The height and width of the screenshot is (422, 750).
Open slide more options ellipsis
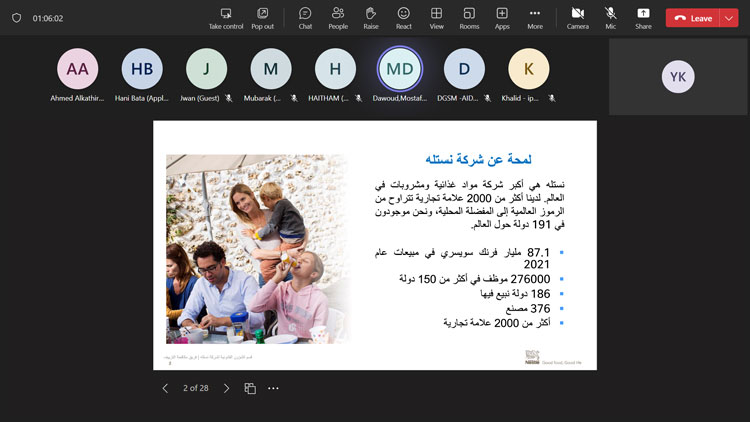(x=273, y=388)
